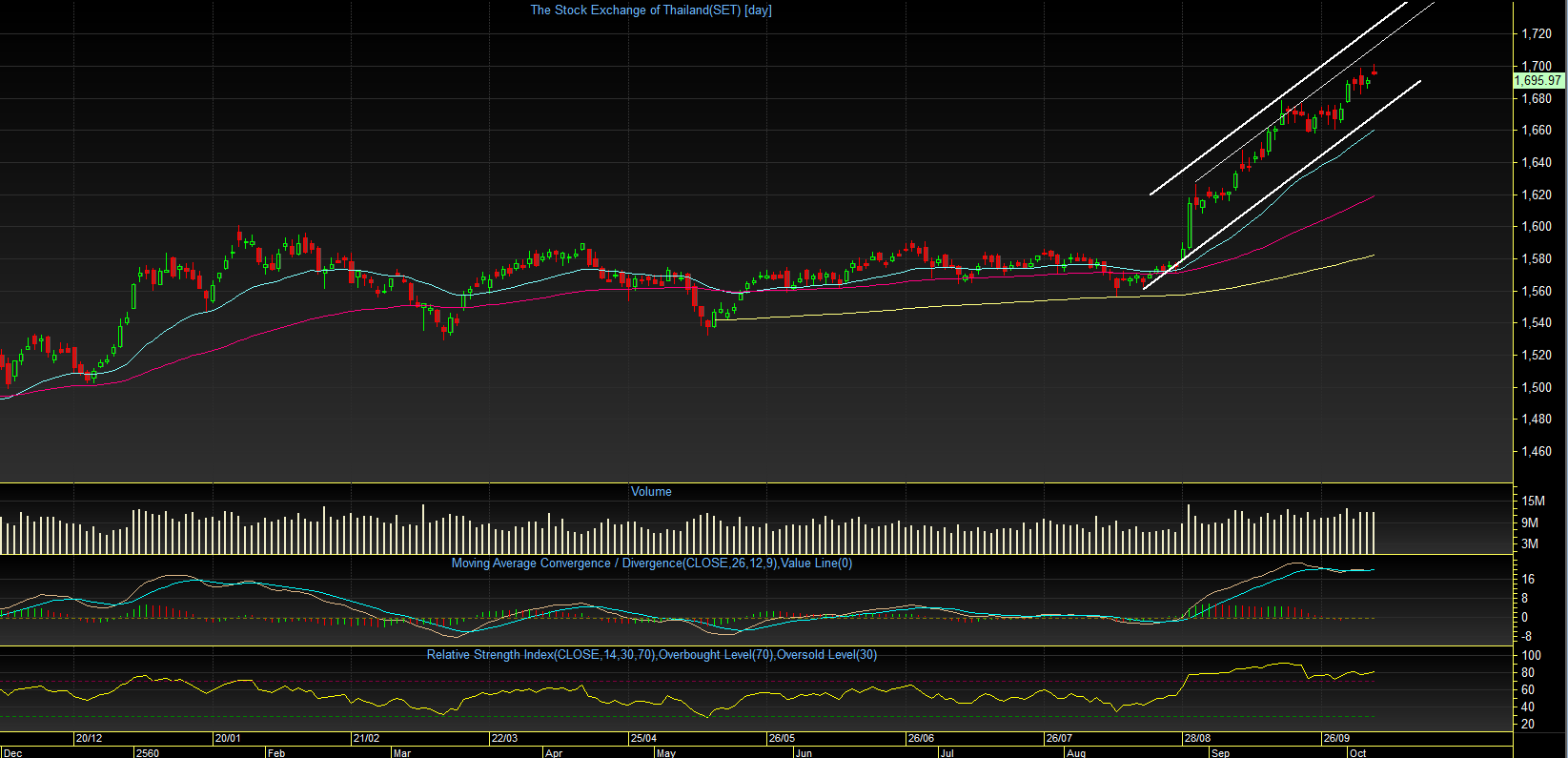This screenshot has width=1568, height=758.
Task: Select the 1,500 price level label
Action: tap(1537, 388)
